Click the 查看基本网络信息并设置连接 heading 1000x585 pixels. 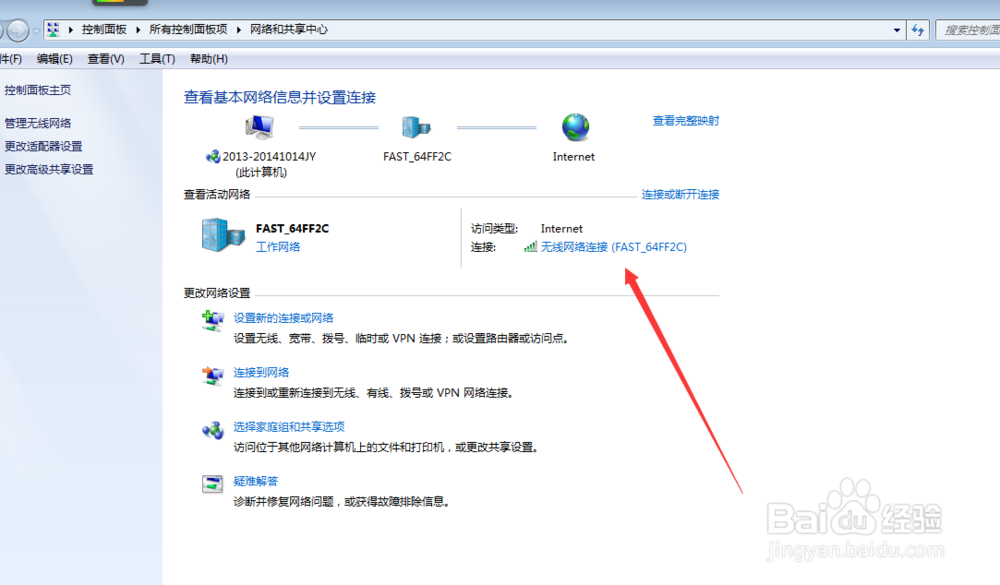[x=280, y=98]
